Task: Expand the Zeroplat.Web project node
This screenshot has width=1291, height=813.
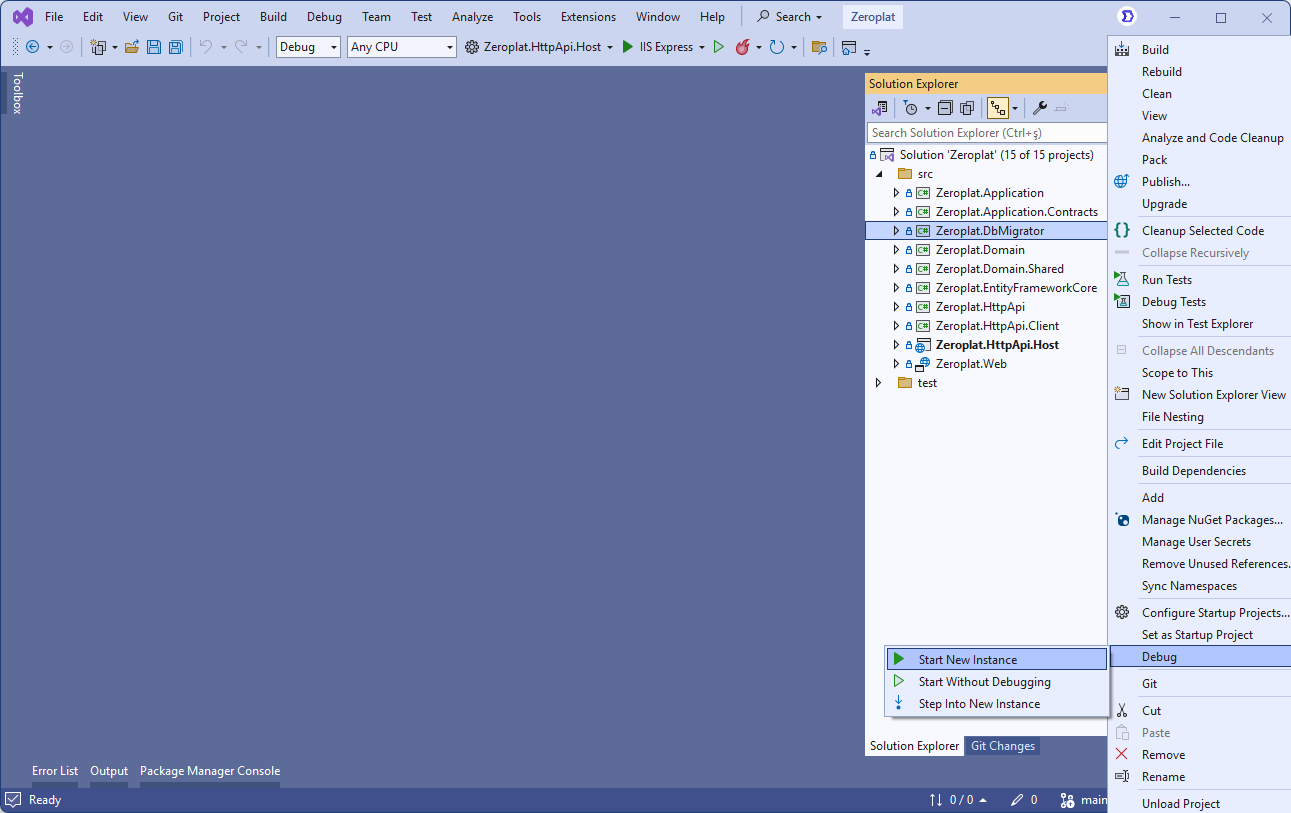Action: (896, 364)
